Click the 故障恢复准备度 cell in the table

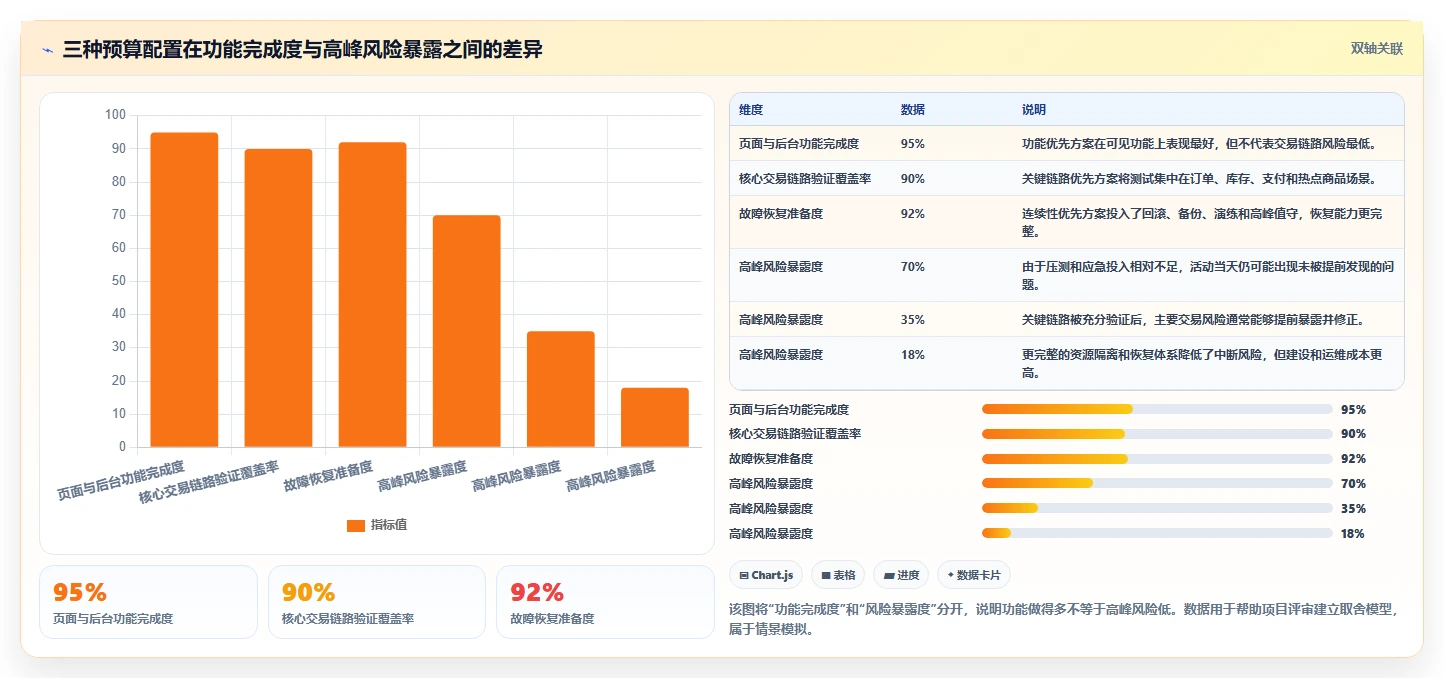tap(781, 214)
